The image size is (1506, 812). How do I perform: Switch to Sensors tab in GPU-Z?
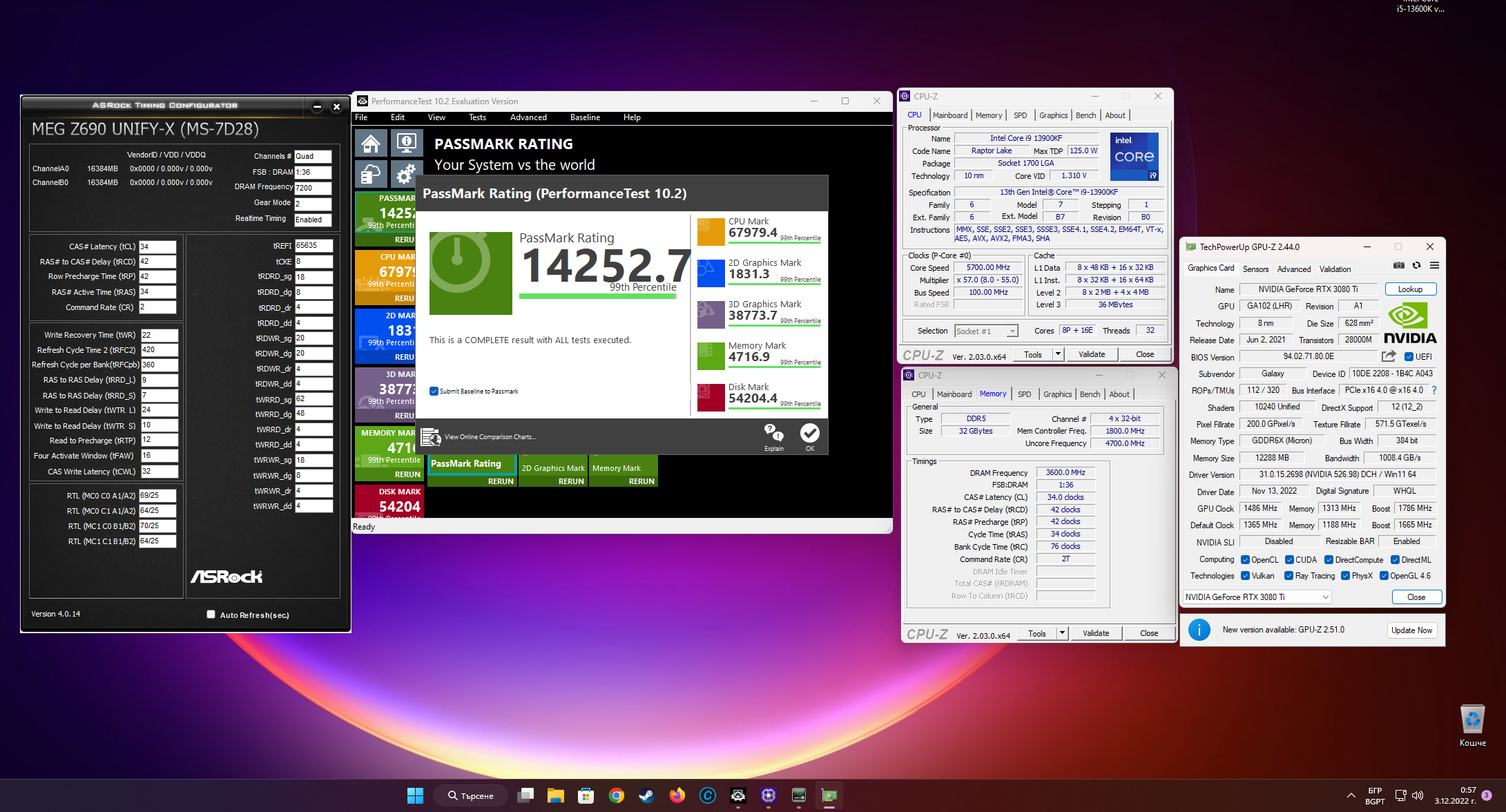click(1255, 269)
